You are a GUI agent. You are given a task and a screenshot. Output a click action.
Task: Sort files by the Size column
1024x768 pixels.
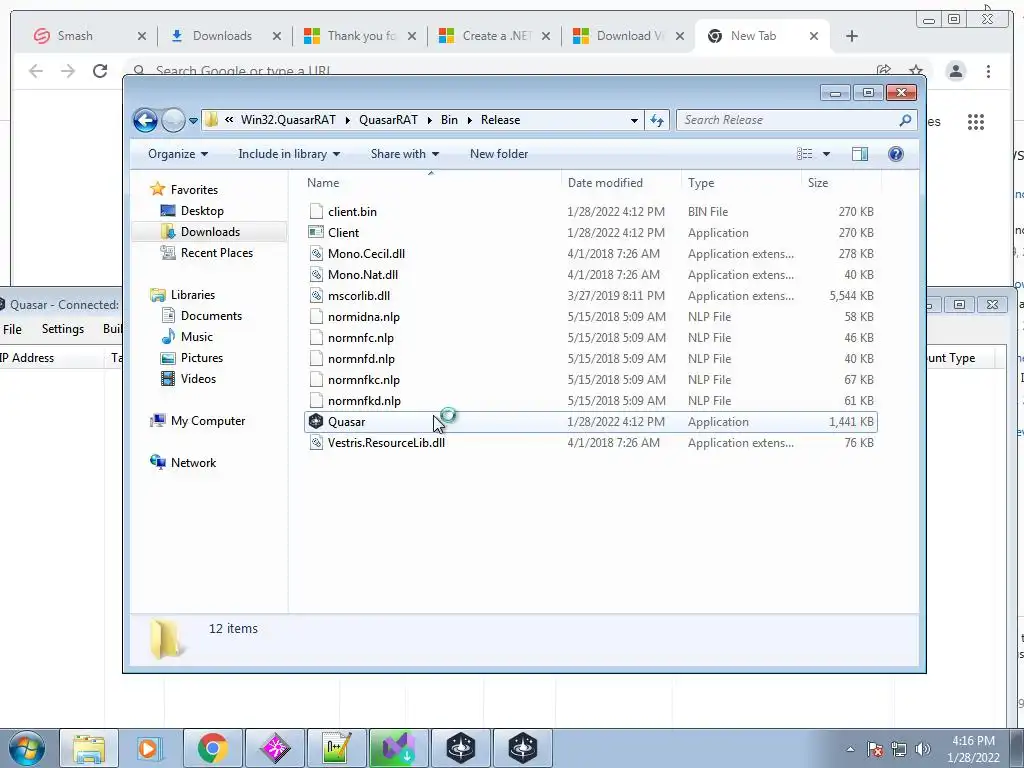pyautogui.click(x=818, y=183)
